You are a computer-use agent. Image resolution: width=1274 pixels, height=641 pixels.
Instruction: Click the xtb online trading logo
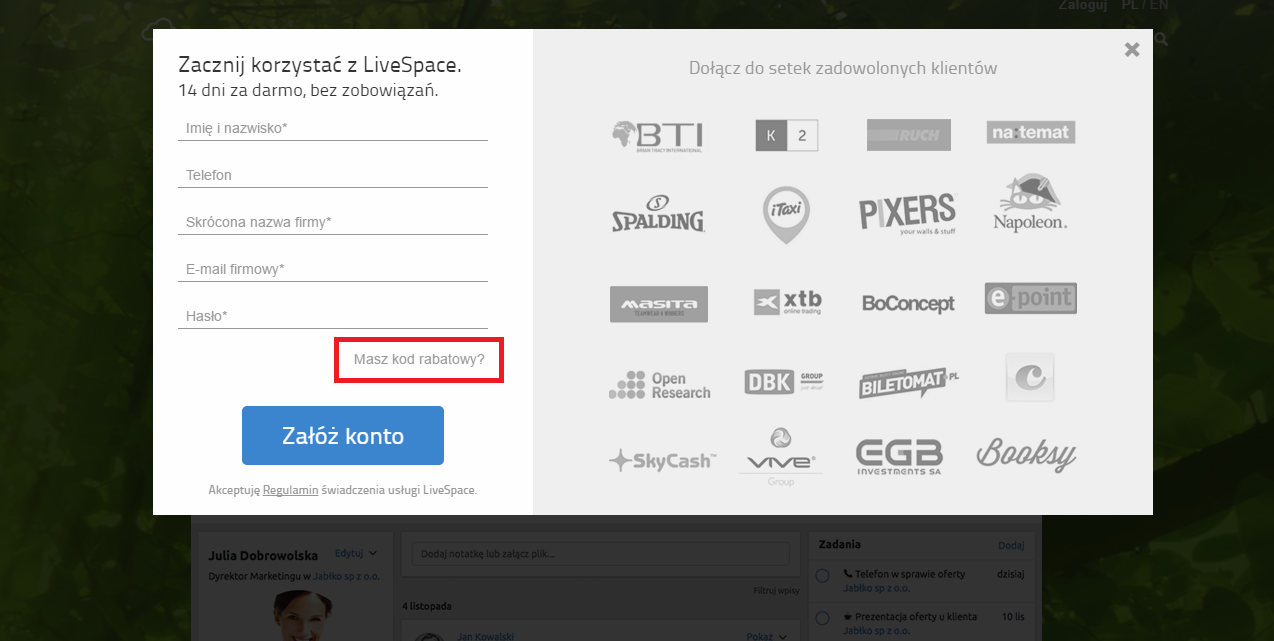pos(787,302)
